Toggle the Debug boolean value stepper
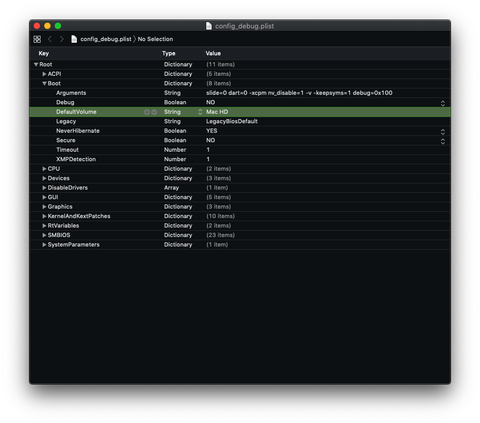Image resolution: width=480 pixels, height=423 pixels. tap(443, 103)
